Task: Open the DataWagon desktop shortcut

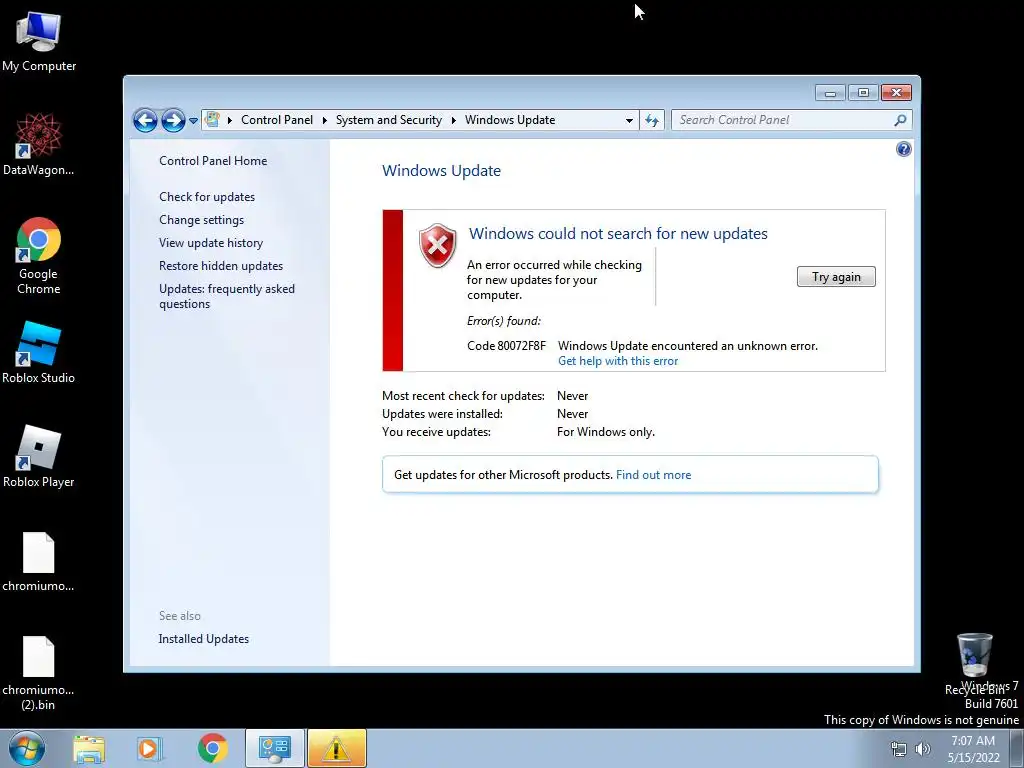Action: [x=39, y=144]
